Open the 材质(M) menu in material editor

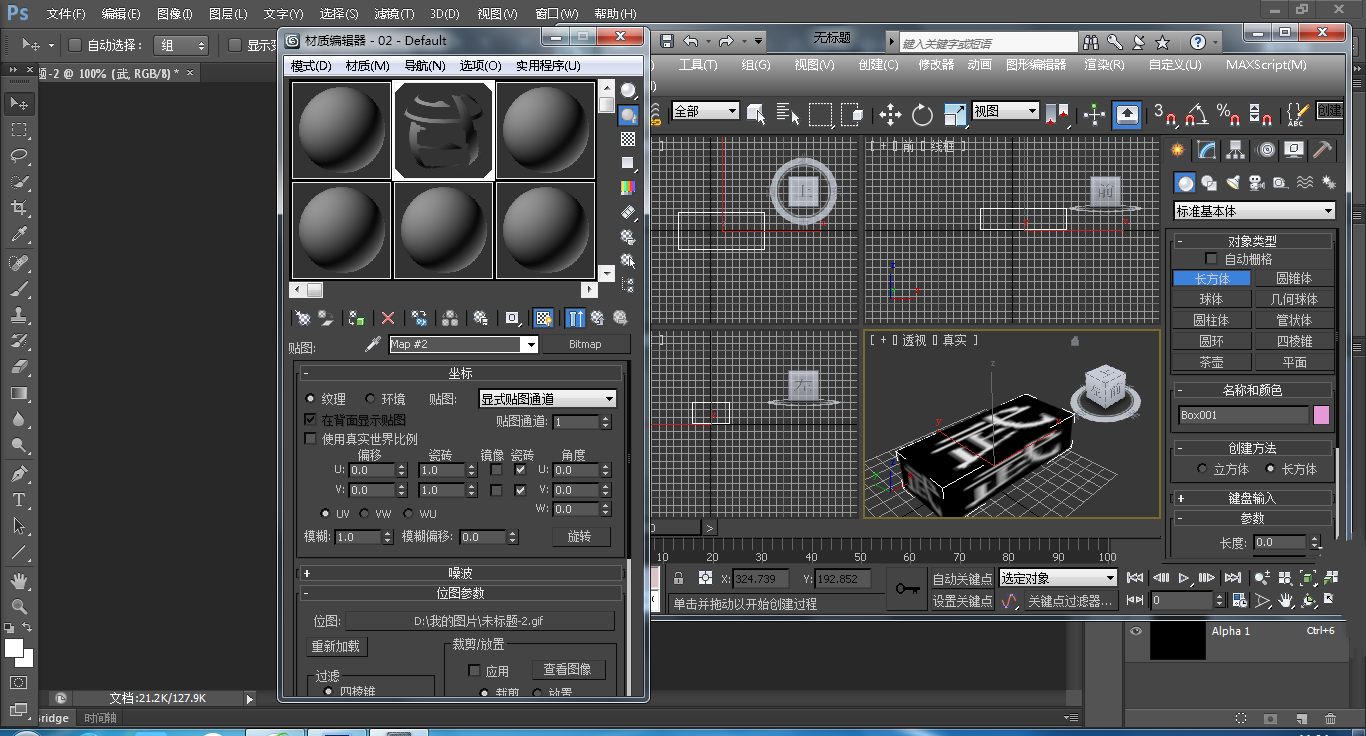[367, 65]
